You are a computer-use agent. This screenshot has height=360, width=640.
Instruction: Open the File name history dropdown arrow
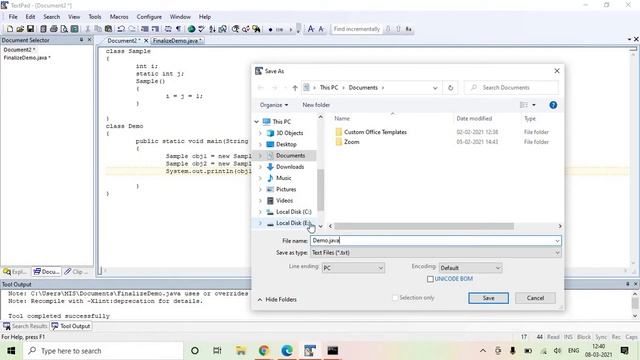click(557, 241)
